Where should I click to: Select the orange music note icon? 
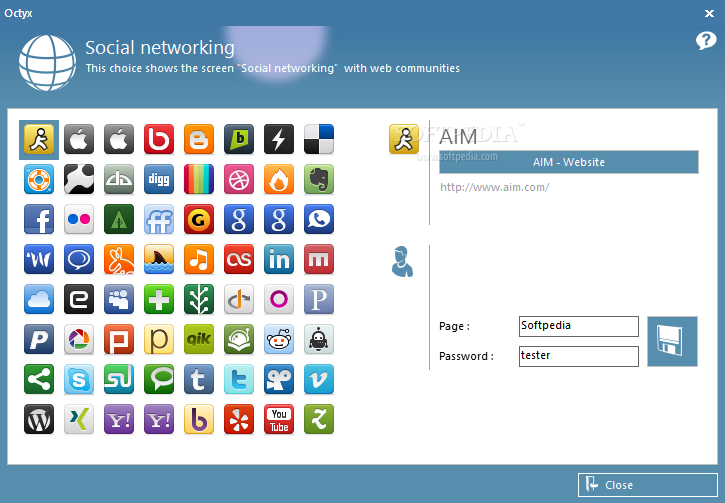(199, 259)
